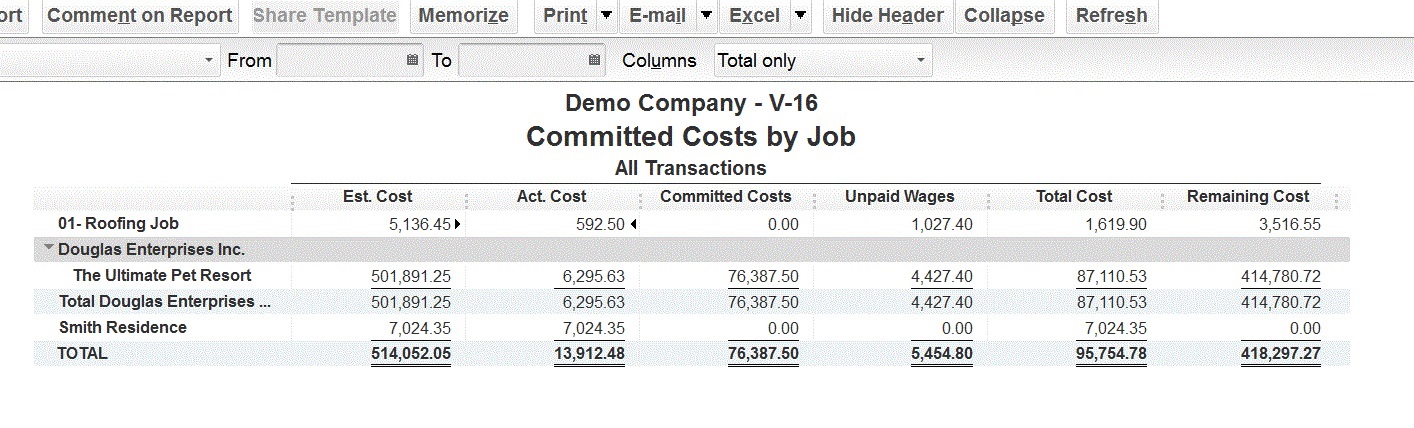Open the To date calendar picker
The height and width of the screenshot is (428, 1414).
point(595,61)
